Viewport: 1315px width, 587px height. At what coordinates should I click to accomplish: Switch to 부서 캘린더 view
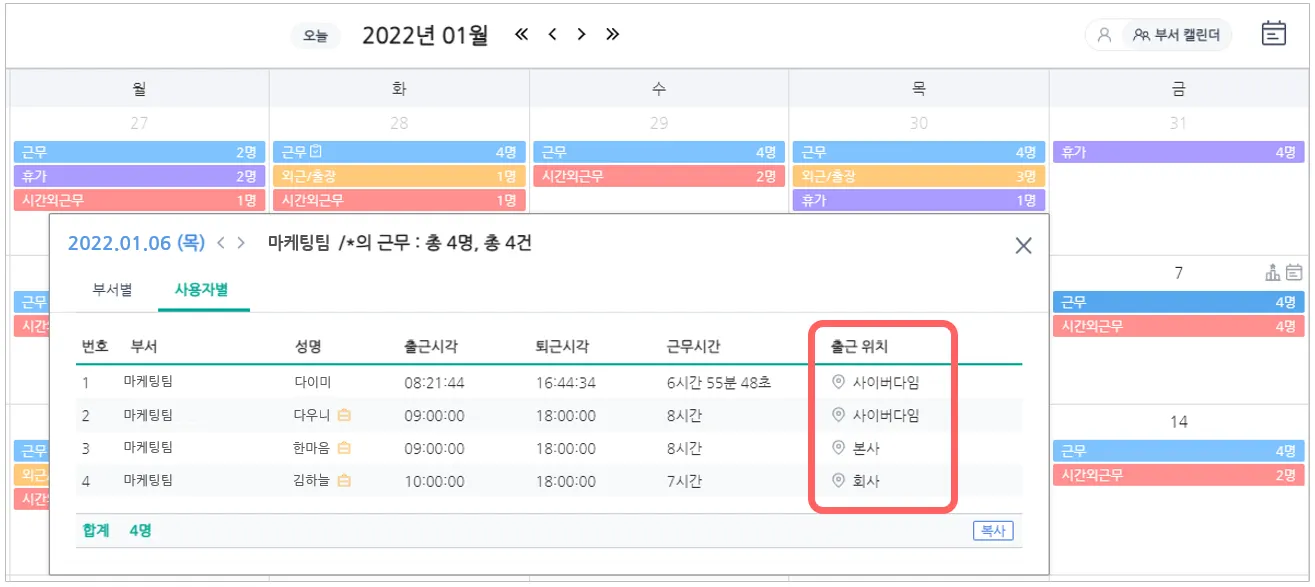point(1177,35)
